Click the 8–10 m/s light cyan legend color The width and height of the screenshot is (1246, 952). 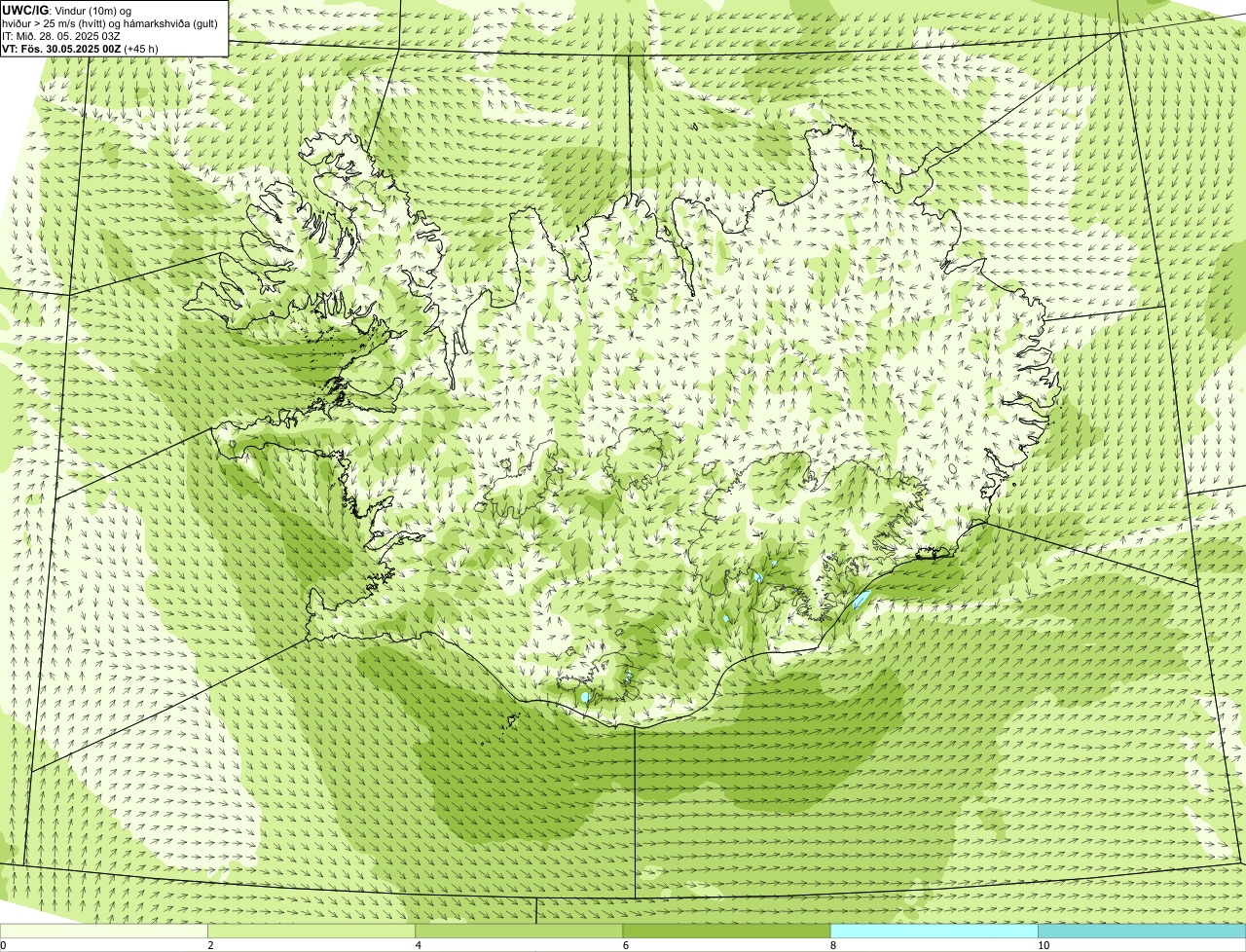point(934,932)
